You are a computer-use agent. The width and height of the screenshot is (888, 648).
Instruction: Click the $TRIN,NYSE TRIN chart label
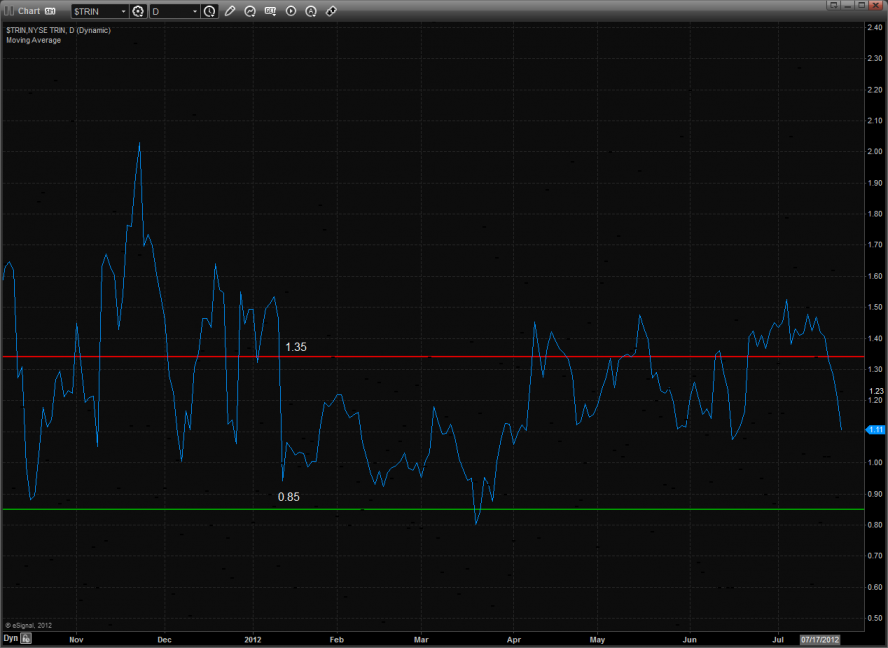coord(58,30)
